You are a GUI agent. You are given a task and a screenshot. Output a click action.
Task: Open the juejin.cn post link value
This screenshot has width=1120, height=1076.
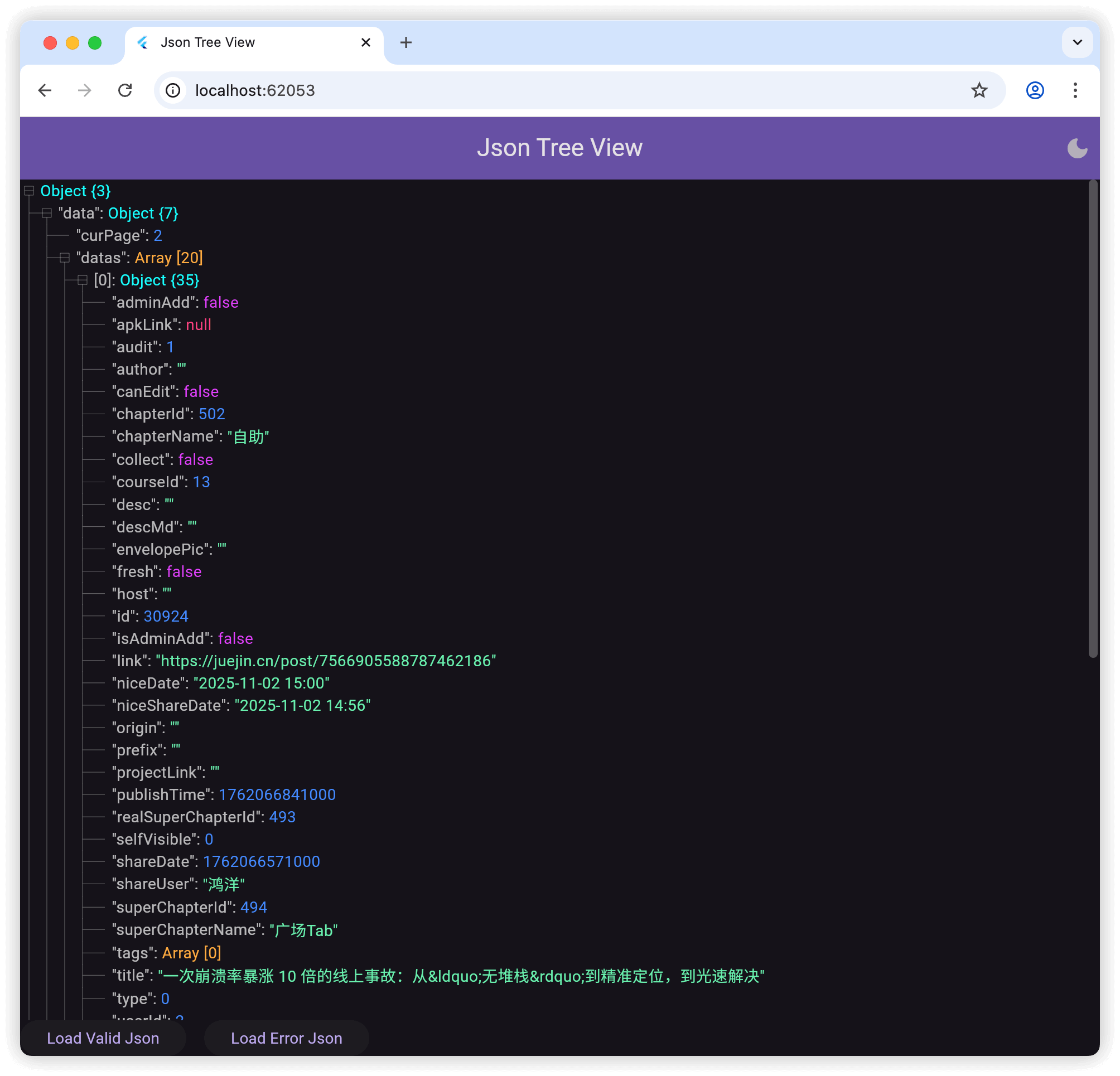coord(325,661)
